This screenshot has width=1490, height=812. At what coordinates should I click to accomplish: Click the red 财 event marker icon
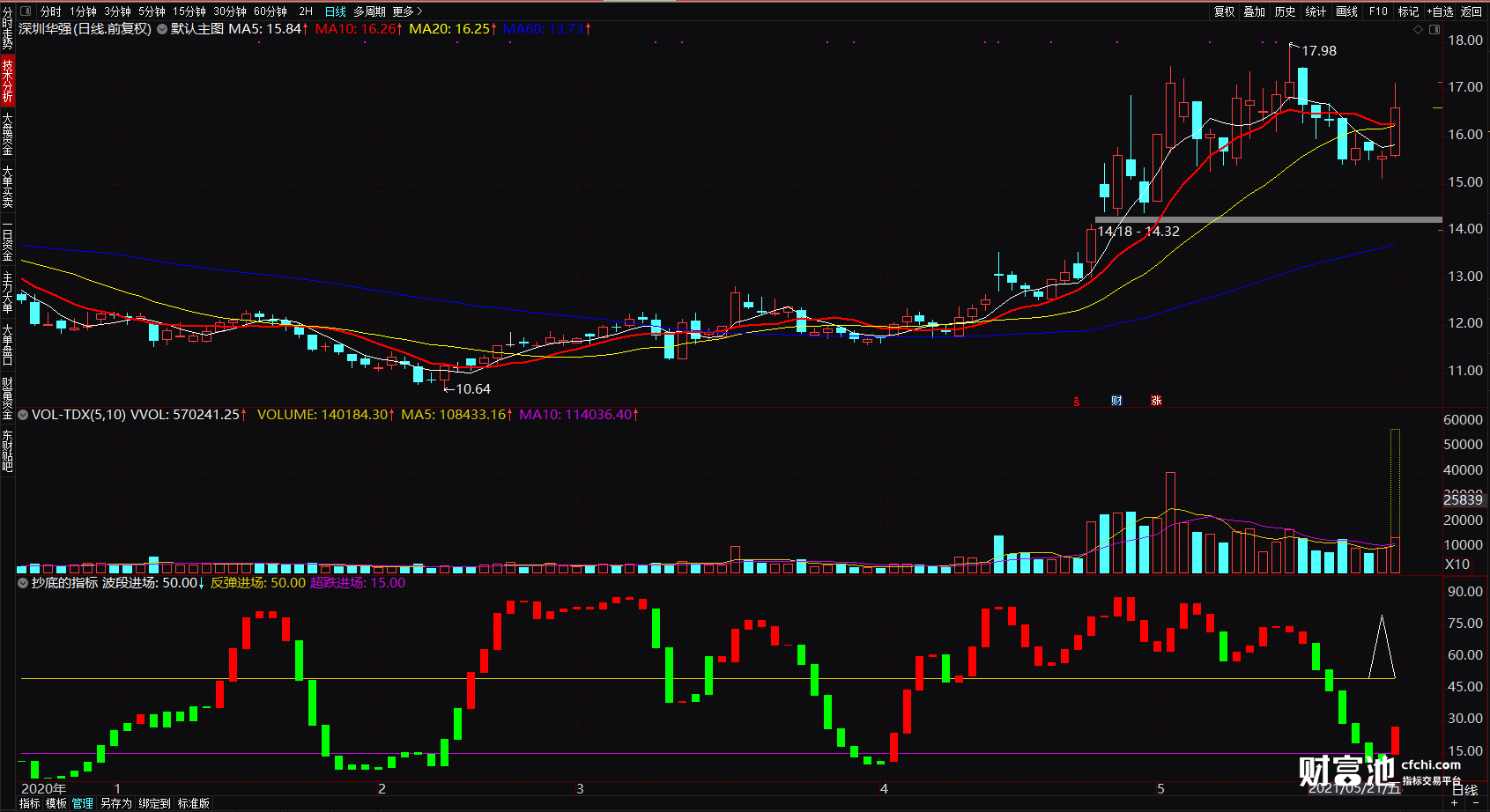tap(1116, 401)
